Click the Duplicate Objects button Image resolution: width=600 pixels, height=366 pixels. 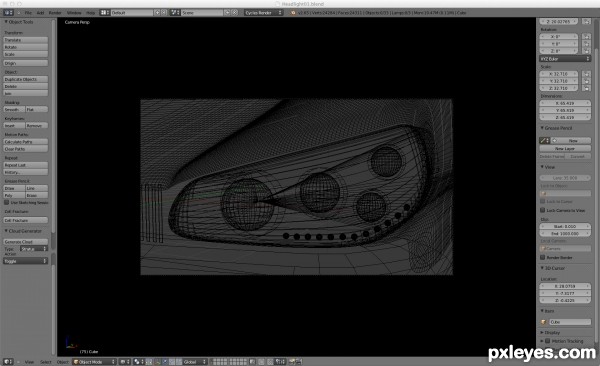click(x=26, y=79)
